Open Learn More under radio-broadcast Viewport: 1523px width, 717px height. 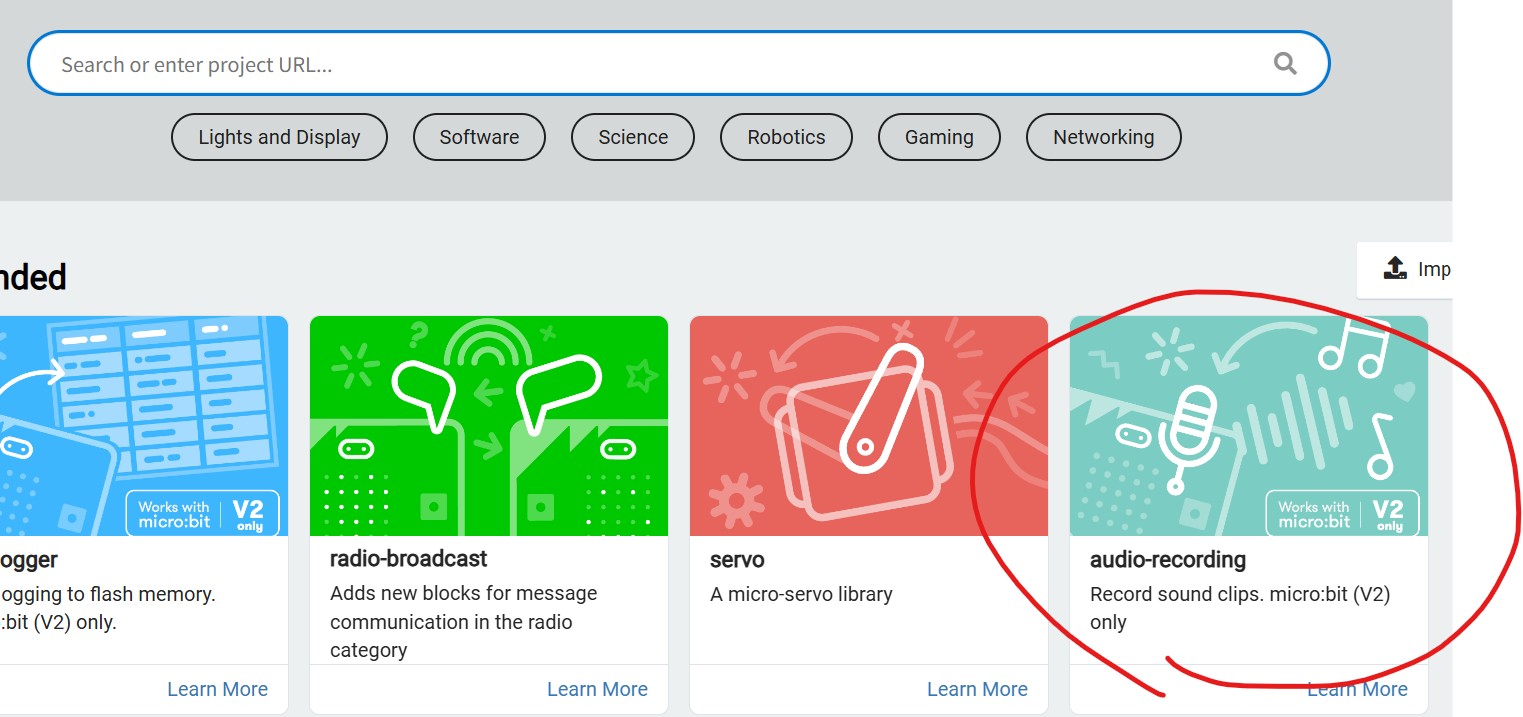tap(597, 689)
